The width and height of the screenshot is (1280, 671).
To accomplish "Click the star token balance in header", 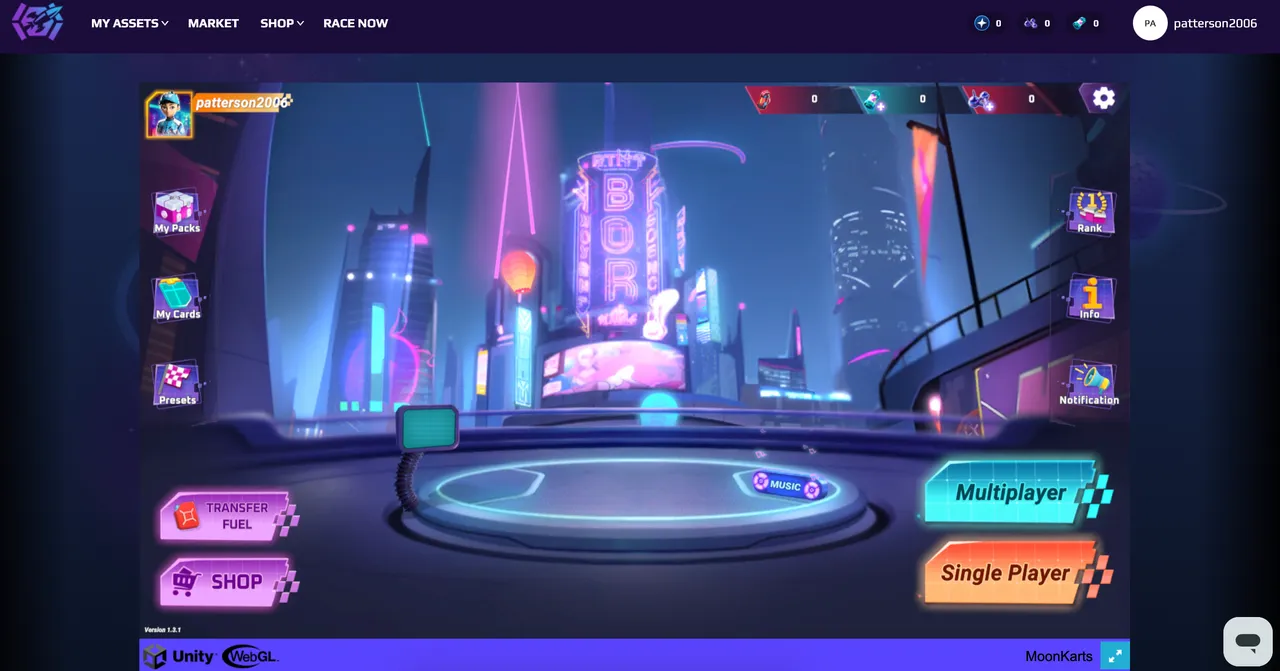I will 988,23.
